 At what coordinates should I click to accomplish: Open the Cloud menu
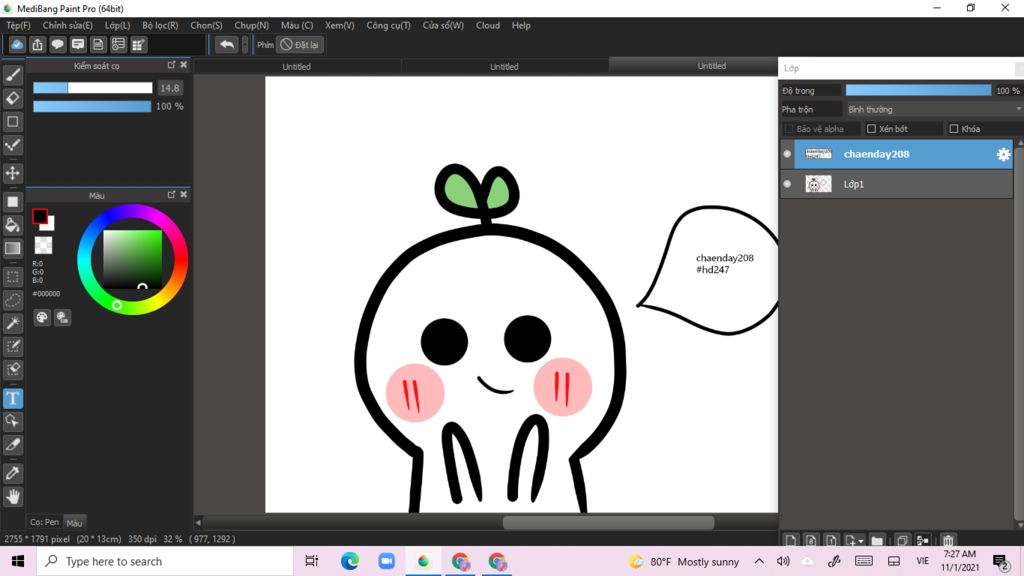(x=488, y=25)
